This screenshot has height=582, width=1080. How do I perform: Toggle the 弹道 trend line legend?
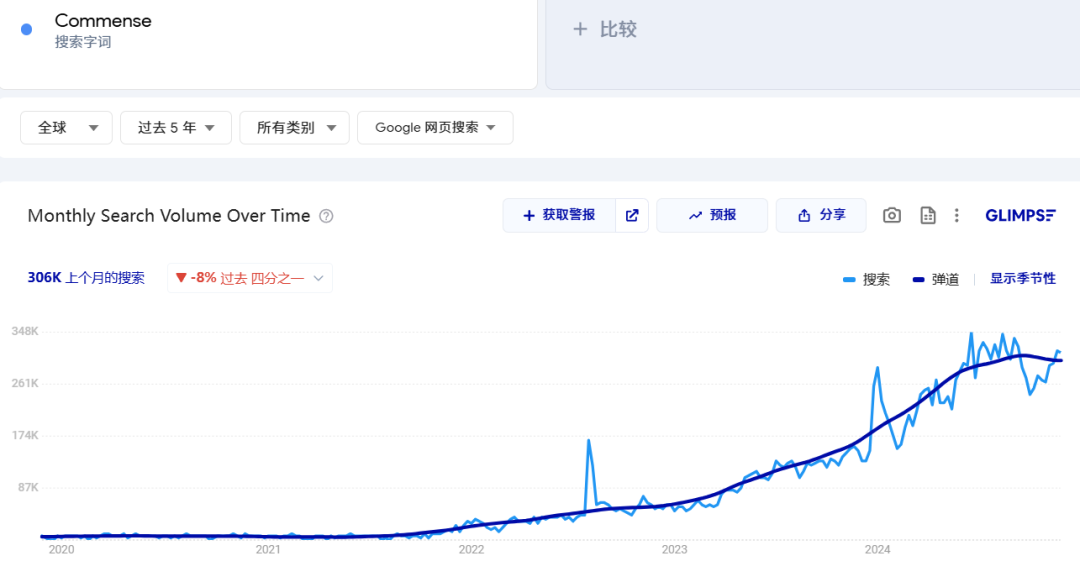point(936,279)
